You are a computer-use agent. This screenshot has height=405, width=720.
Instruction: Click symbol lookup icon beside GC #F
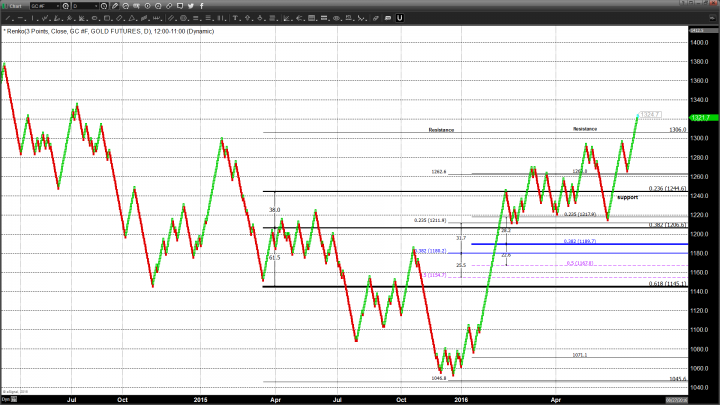coord(66,6)
